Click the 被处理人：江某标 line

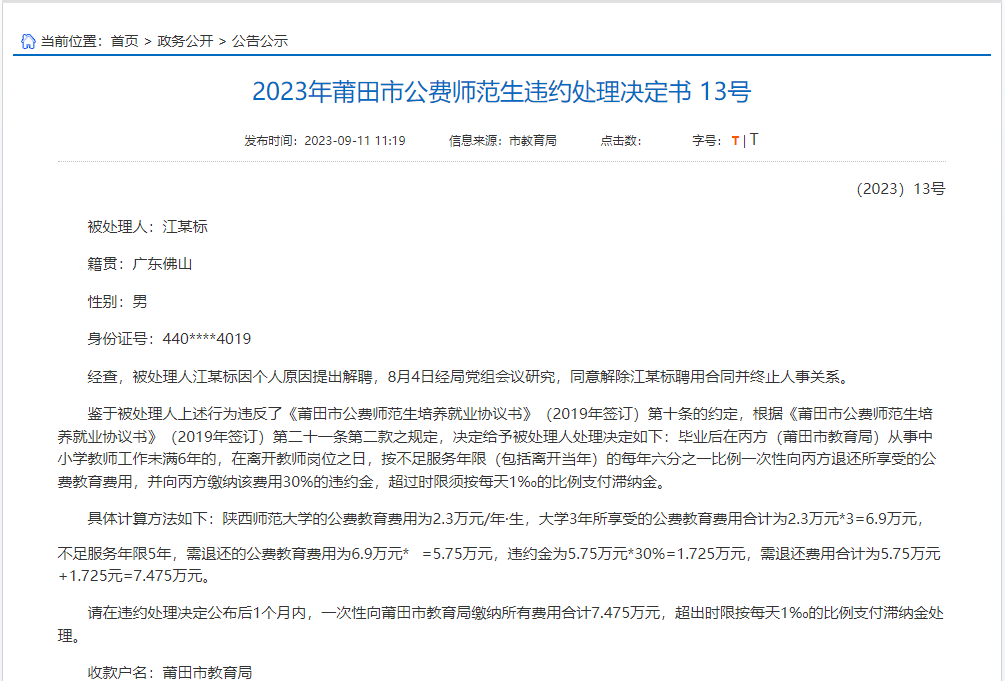(148, 227)
